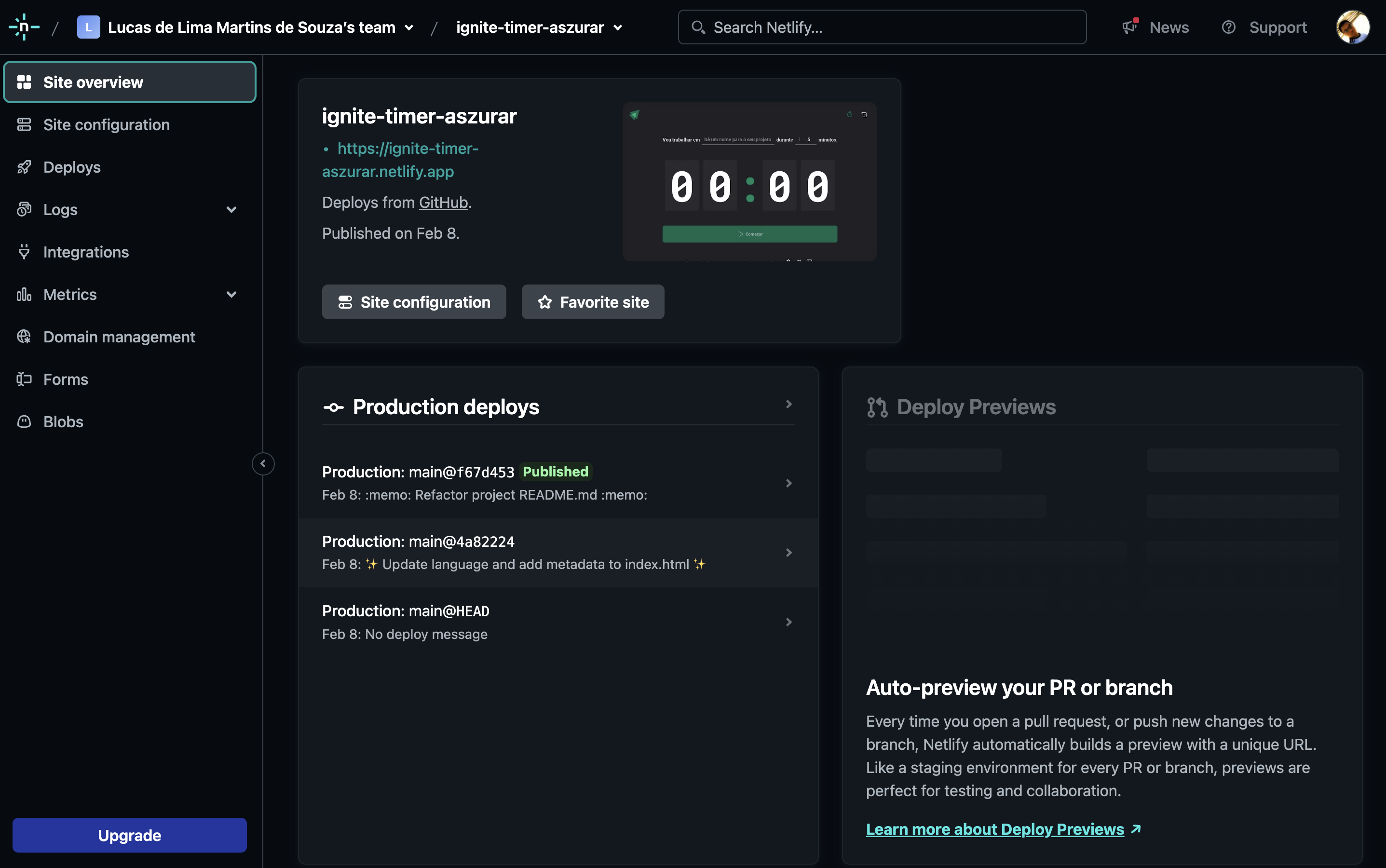Select Site overview in sidebar
The width and height of the screenshot is (1386, 868).
coord(130,82)
